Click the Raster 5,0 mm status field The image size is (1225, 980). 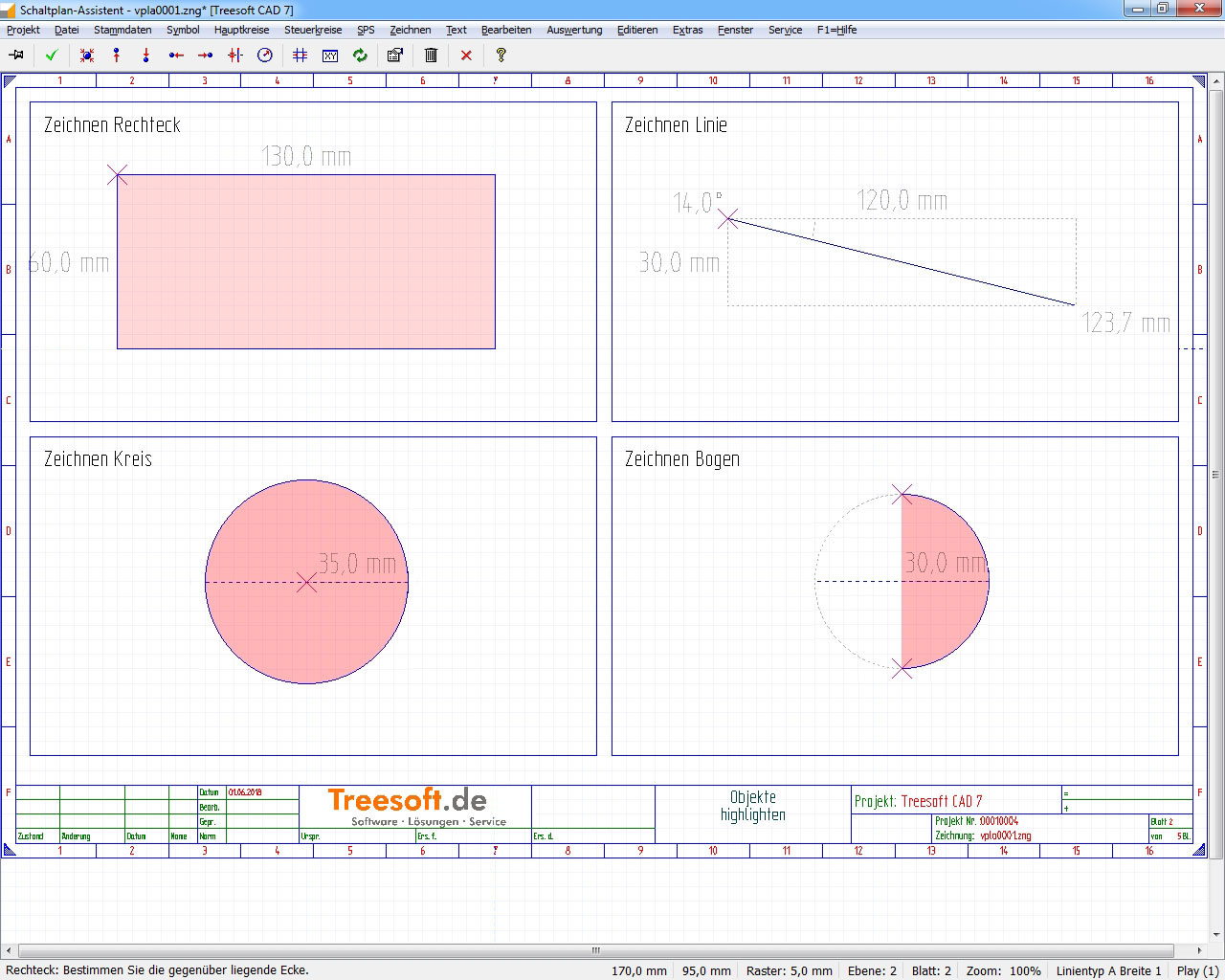pyautogui.click(x=789, y=970)
